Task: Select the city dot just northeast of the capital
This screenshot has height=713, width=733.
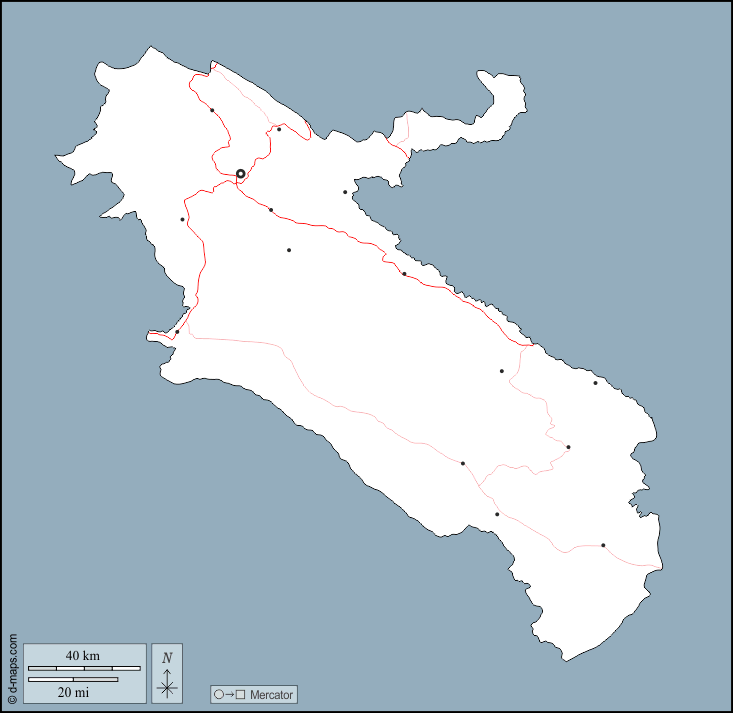Action: coord(279,129)
